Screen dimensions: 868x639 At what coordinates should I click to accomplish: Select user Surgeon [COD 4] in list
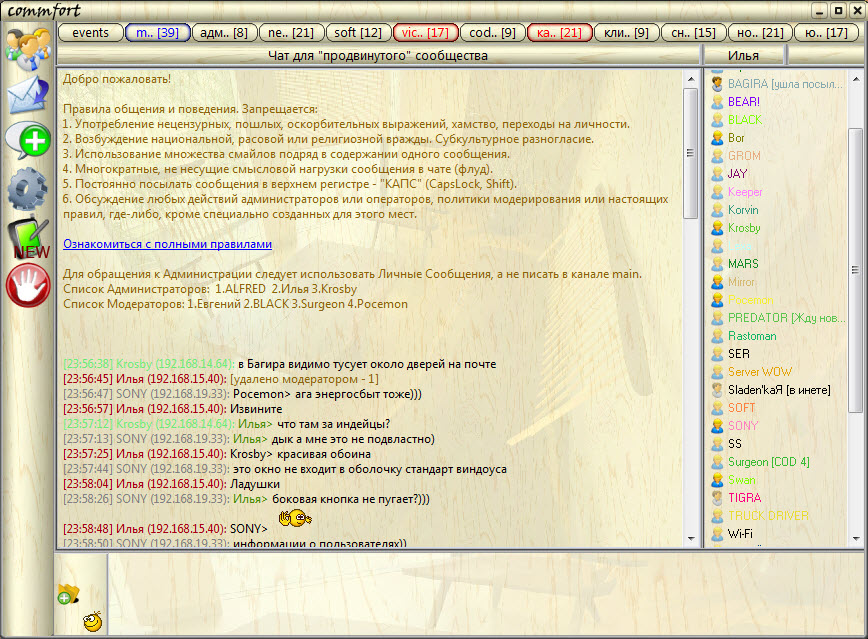point(768,462)
